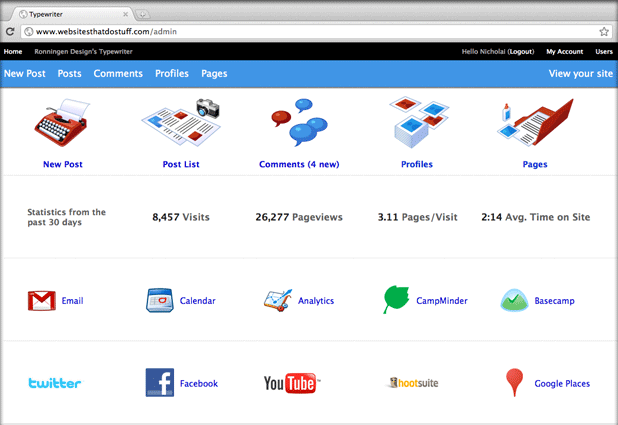Close the Typewriter browser tab
Image resolution: width=618 pixels, height=425 pixels.
pyautogui.click(x=125, y=14)
